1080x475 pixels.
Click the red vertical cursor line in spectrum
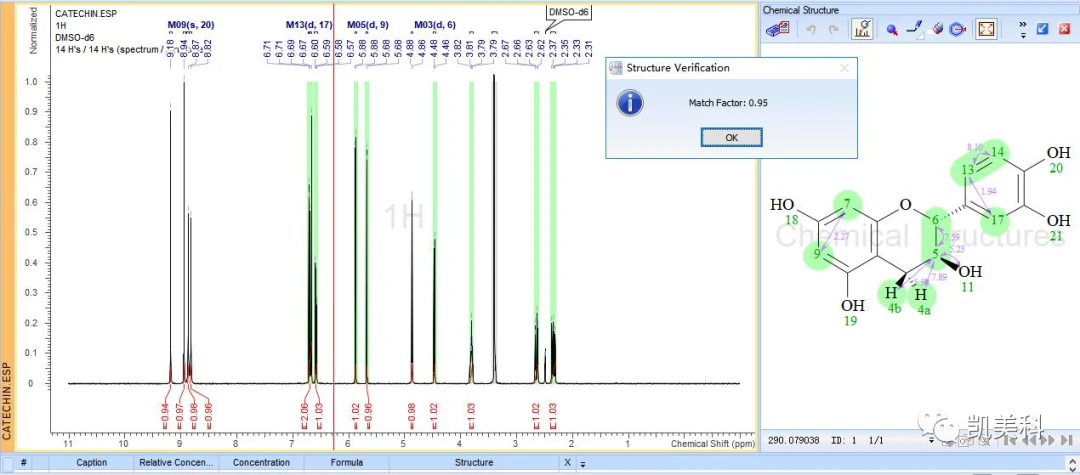point(333,227)
